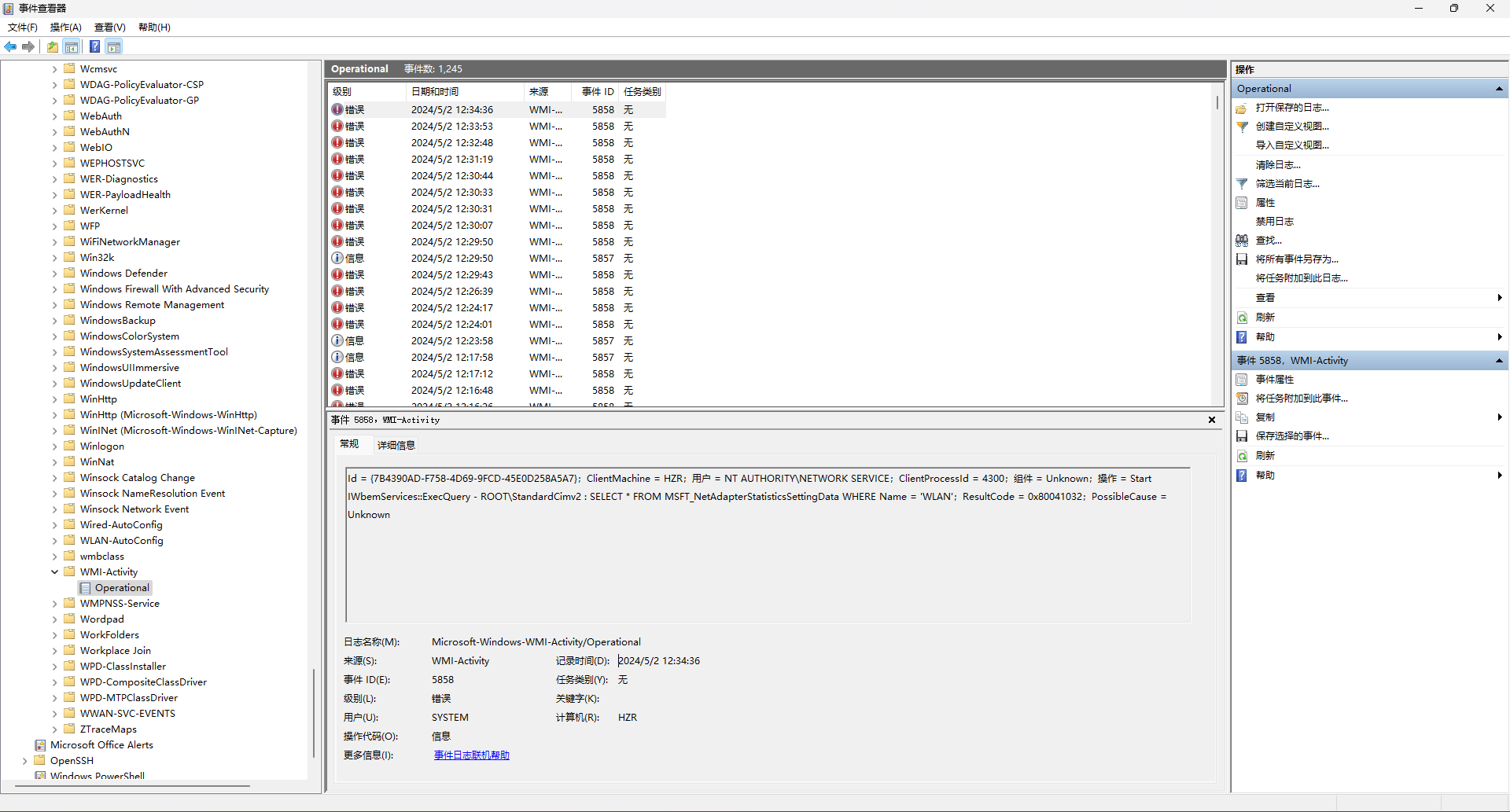Collapse the Operational actions section header
This screenshot has height=812, width=1510.
[1499, 89]
